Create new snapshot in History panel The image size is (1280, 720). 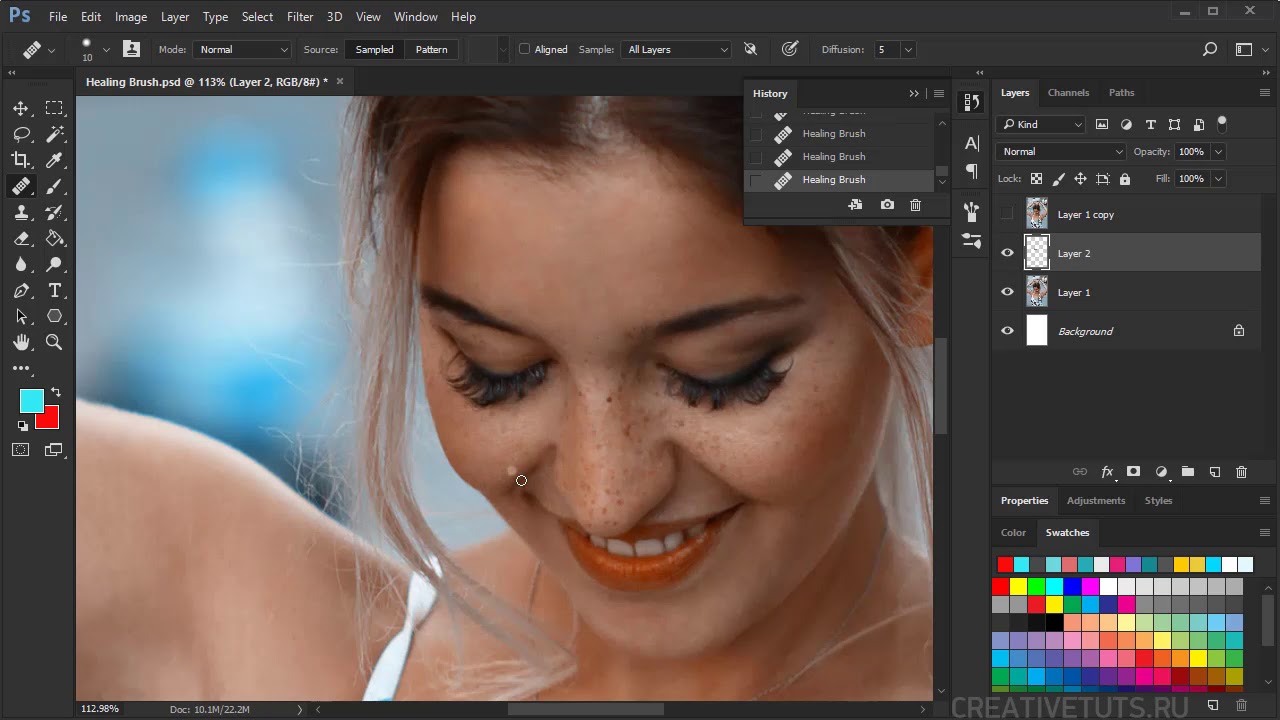(x=887, y=205)
